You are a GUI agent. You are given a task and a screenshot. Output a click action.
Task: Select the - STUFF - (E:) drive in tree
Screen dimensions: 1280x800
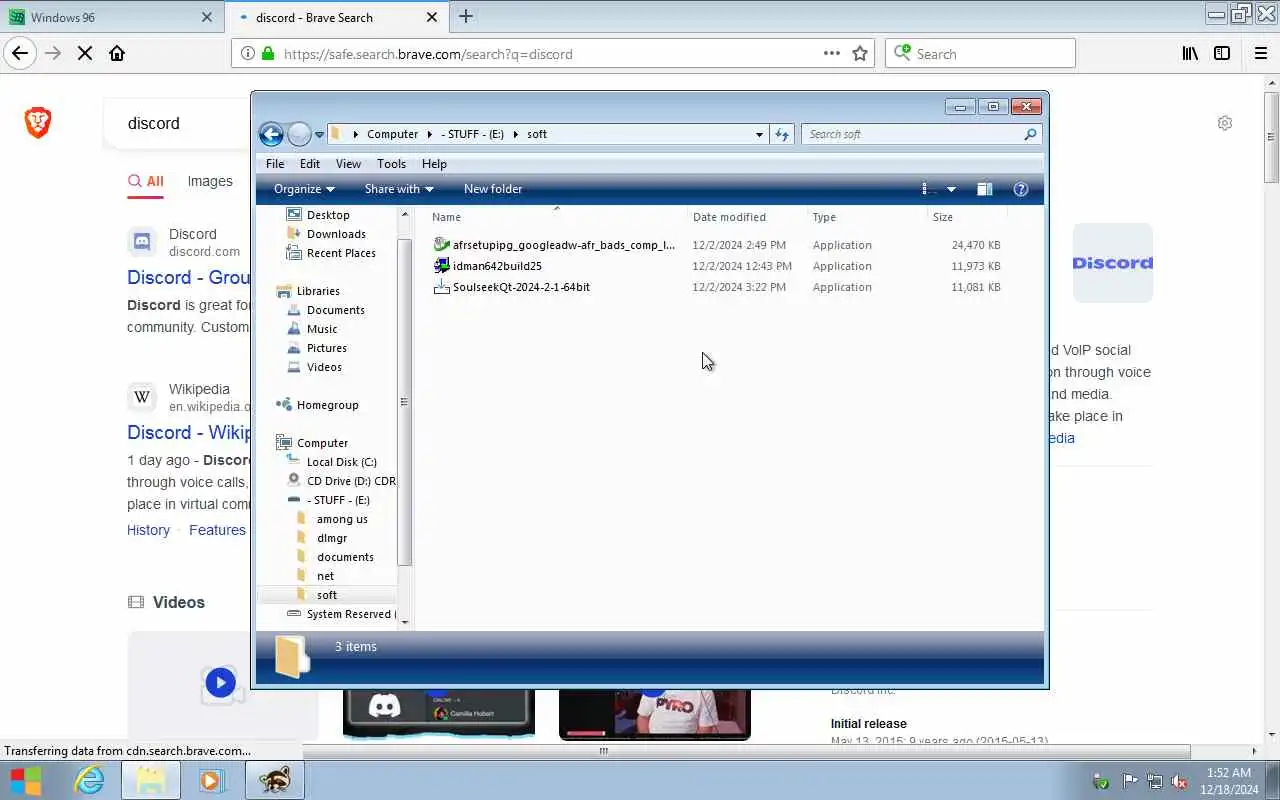coord(338,500)
